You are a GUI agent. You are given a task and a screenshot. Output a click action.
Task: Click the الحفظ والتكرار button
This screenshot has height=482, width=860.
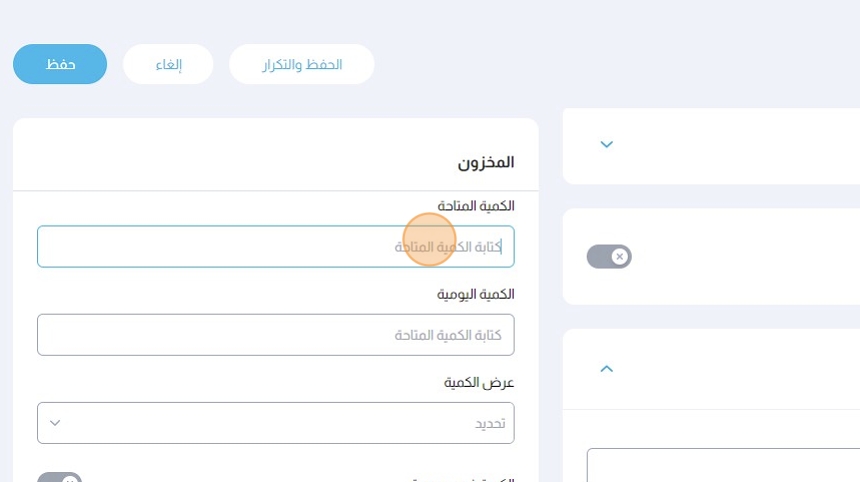point(302,64)
